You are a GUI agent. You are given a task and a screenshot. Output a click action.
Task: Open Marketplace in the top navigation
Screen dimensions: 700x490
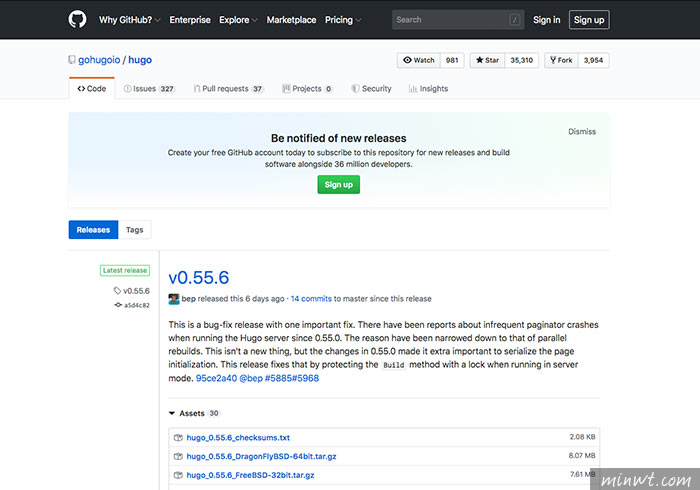(291, 20)
